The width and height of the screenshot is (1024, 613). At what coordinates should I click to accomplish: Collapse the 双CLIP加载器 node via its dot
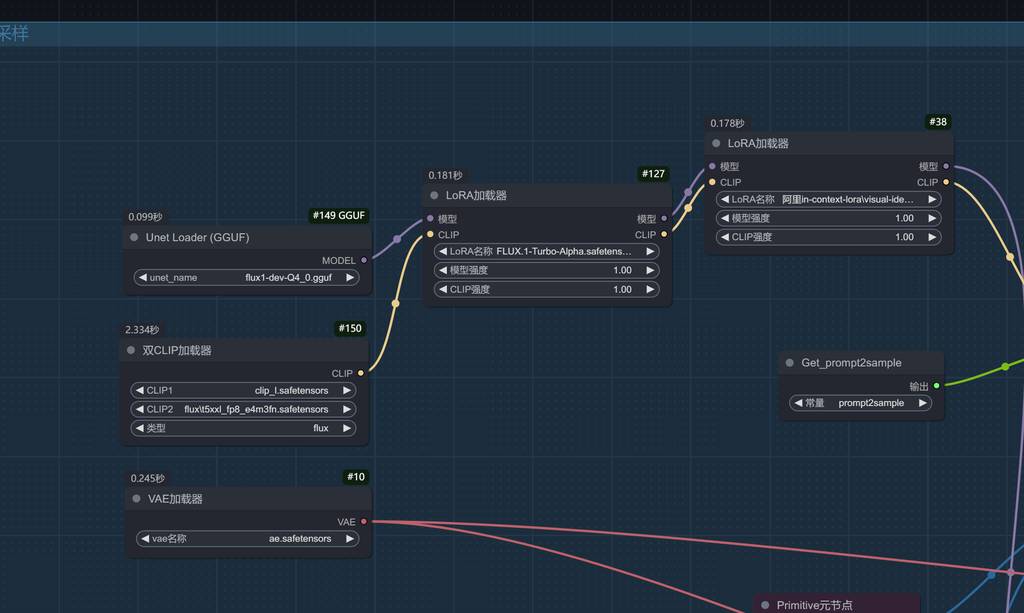tap(131, 351)
